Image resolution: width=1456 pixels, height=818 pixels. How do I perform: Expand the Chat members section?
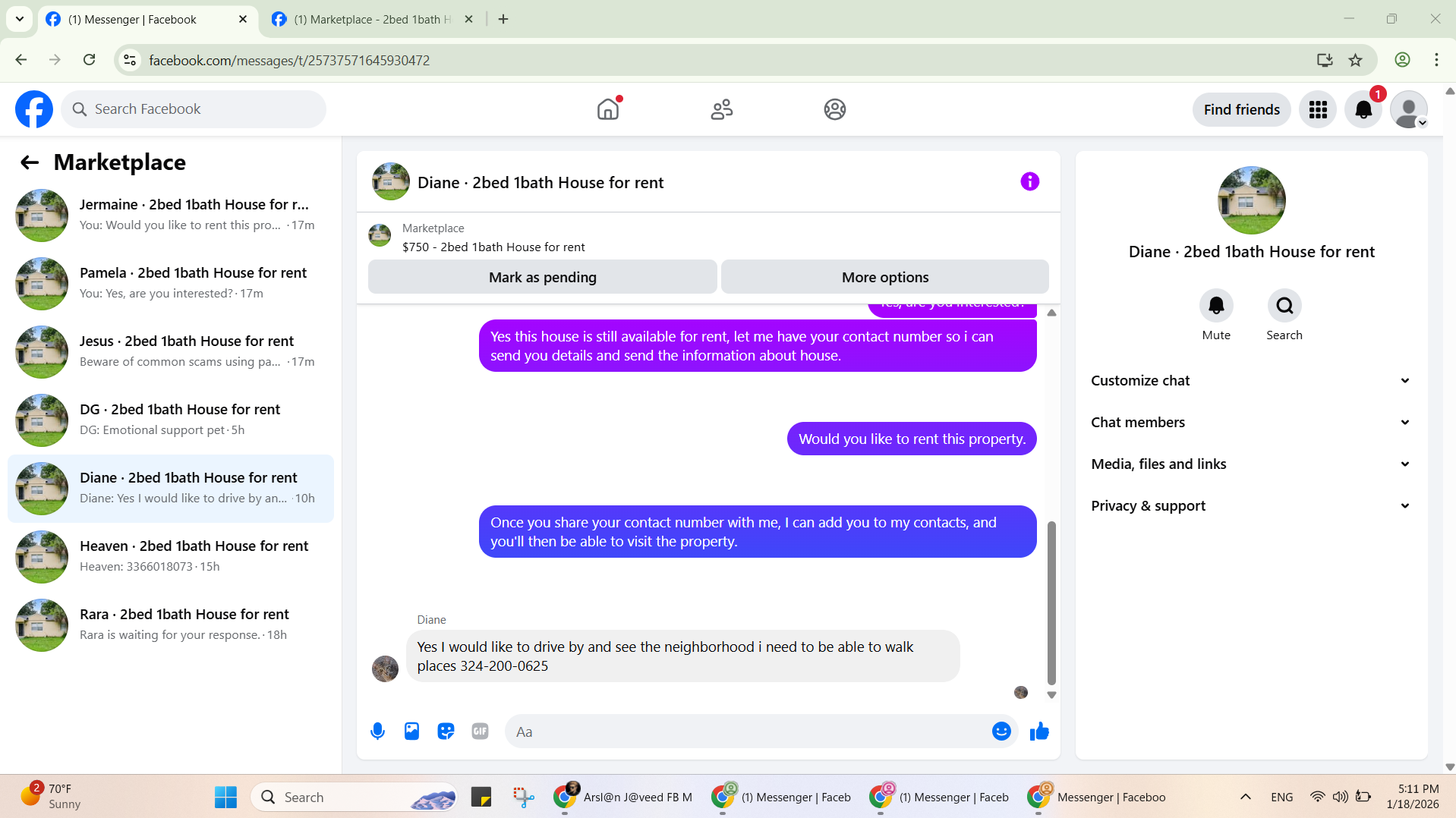click(1251, 423)
